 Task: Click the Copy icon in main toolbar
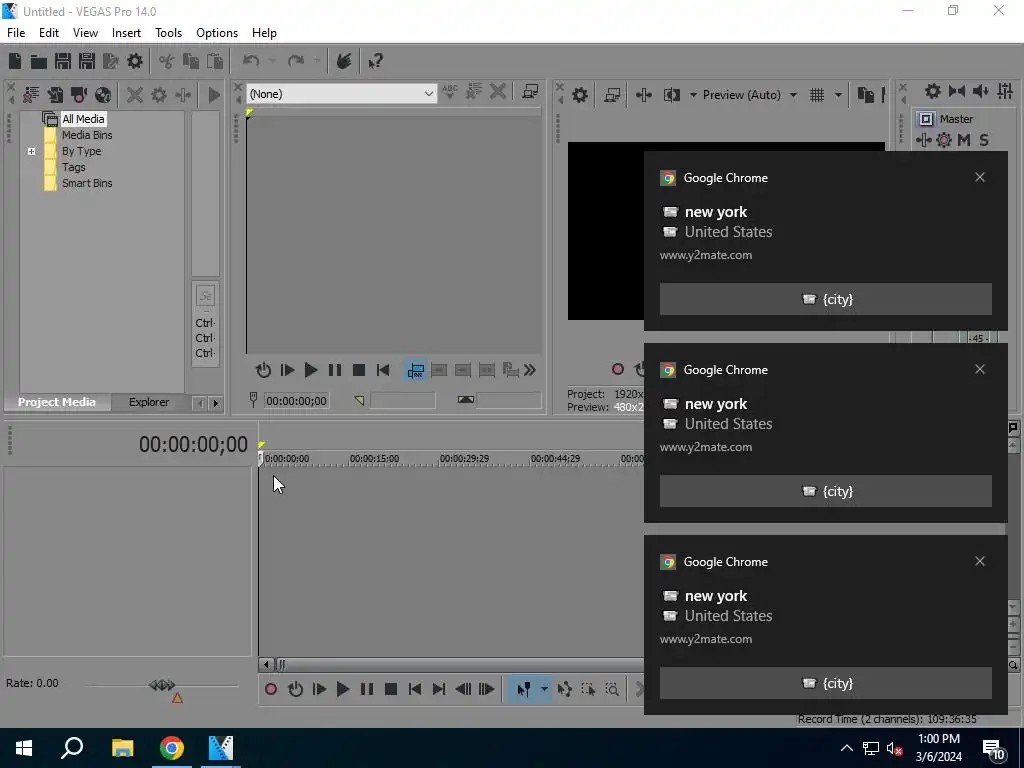[191, 61]
